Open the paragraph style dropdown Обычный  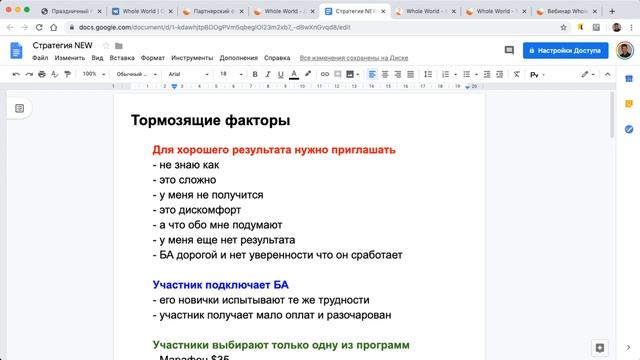136,74
